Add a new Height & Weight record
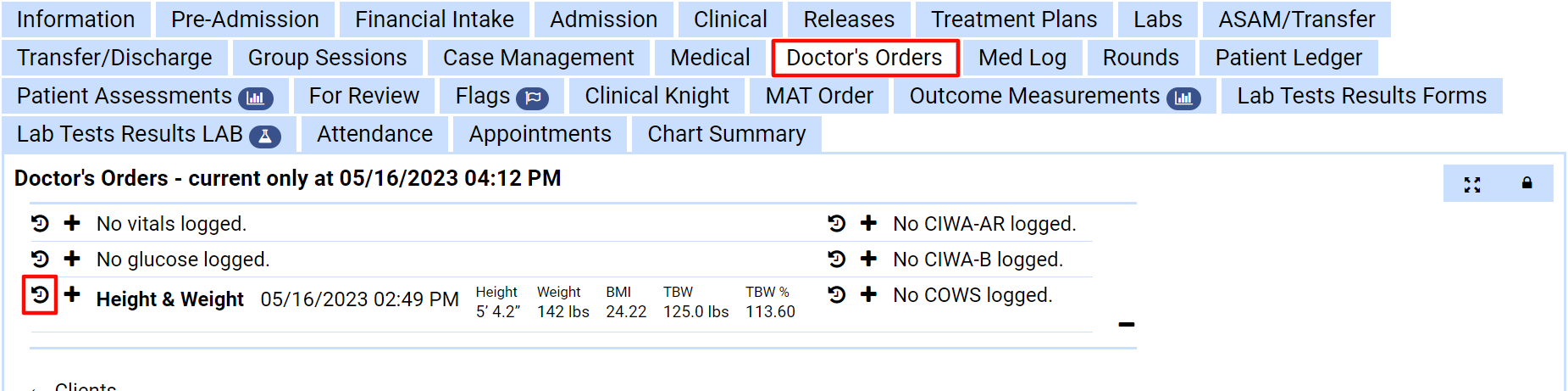 pos(73,294)
